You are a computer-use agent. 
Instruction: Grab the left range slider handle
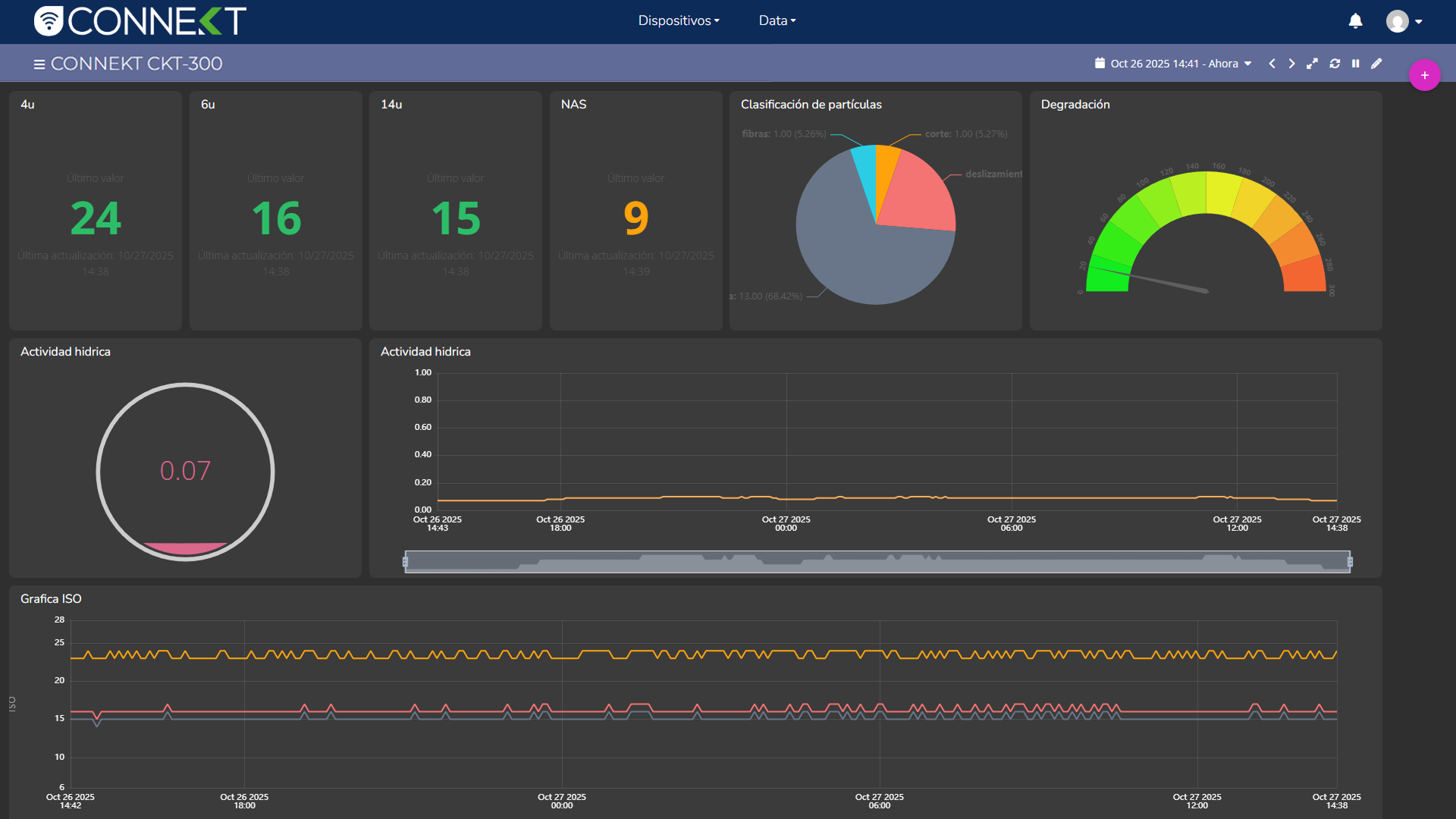[x=406, y=562]
